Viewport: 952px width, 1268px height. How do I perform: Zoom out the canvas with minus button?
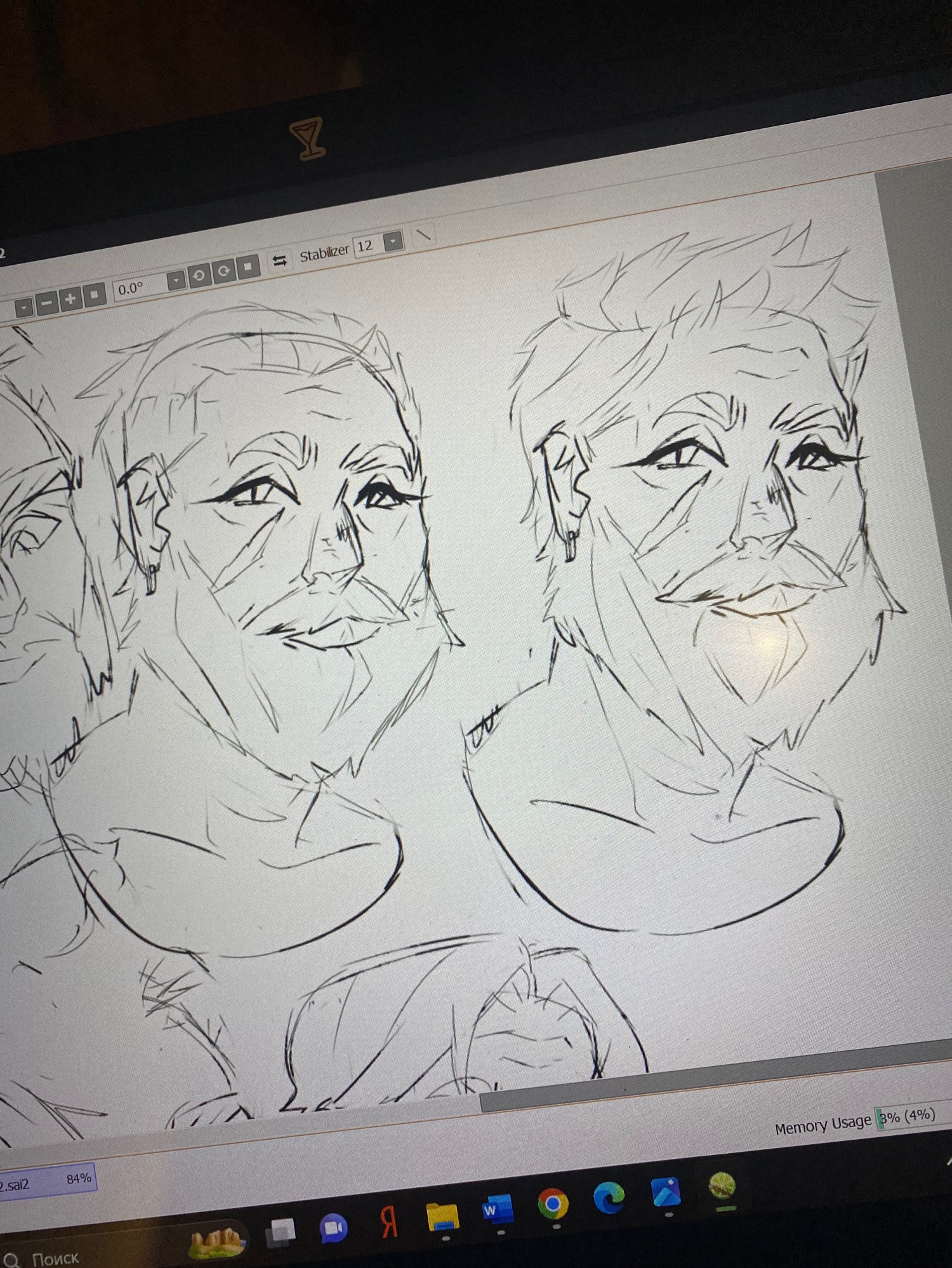(x=46, y=303)
